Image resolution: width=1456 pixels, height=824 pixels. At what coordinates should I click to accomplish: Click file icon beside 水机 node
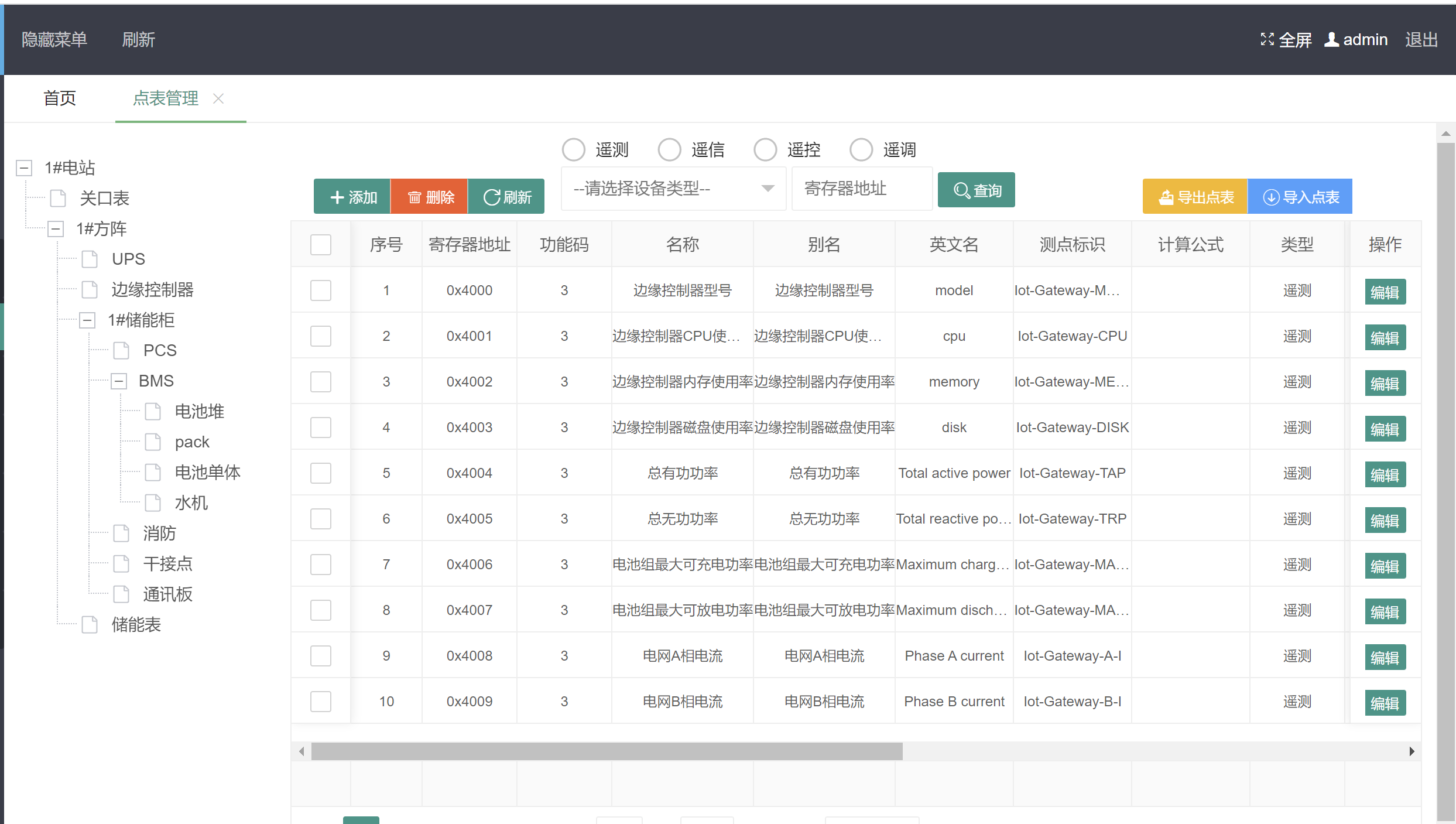click(x=153, y=502)
